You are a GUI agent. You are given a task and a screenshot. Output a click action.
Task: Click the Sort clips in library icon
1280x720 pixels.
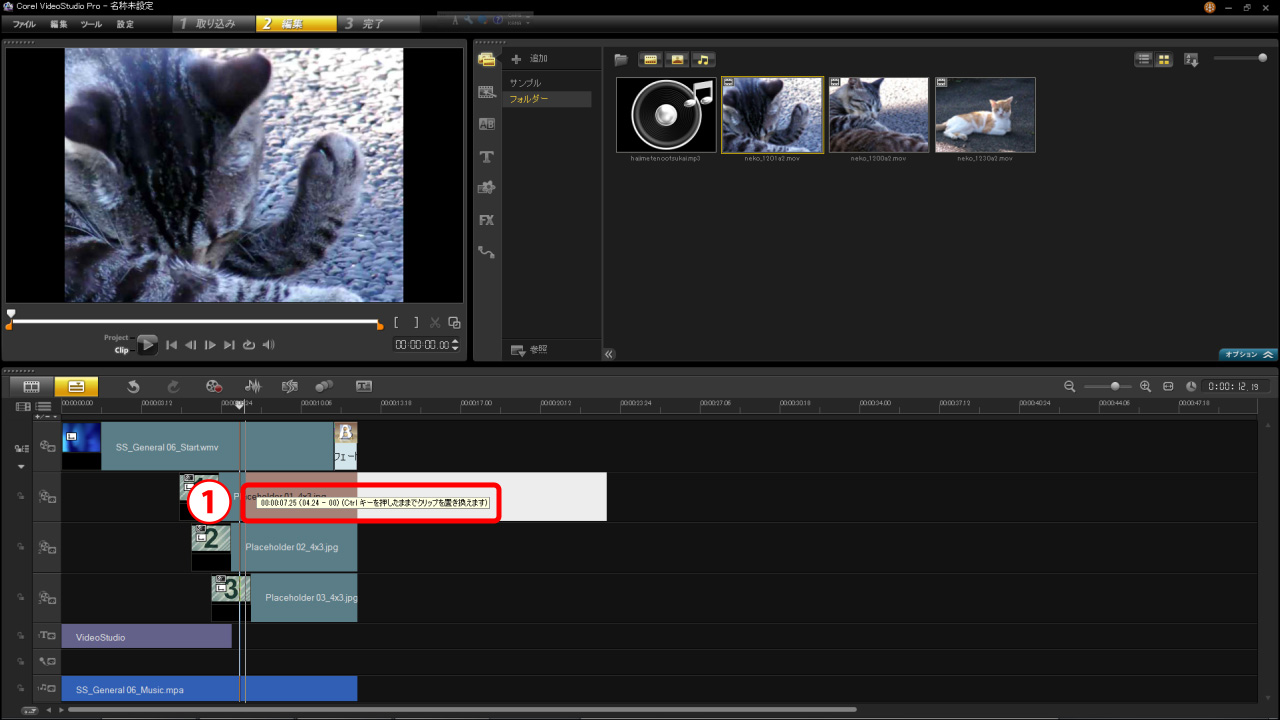pos(1191,60)
